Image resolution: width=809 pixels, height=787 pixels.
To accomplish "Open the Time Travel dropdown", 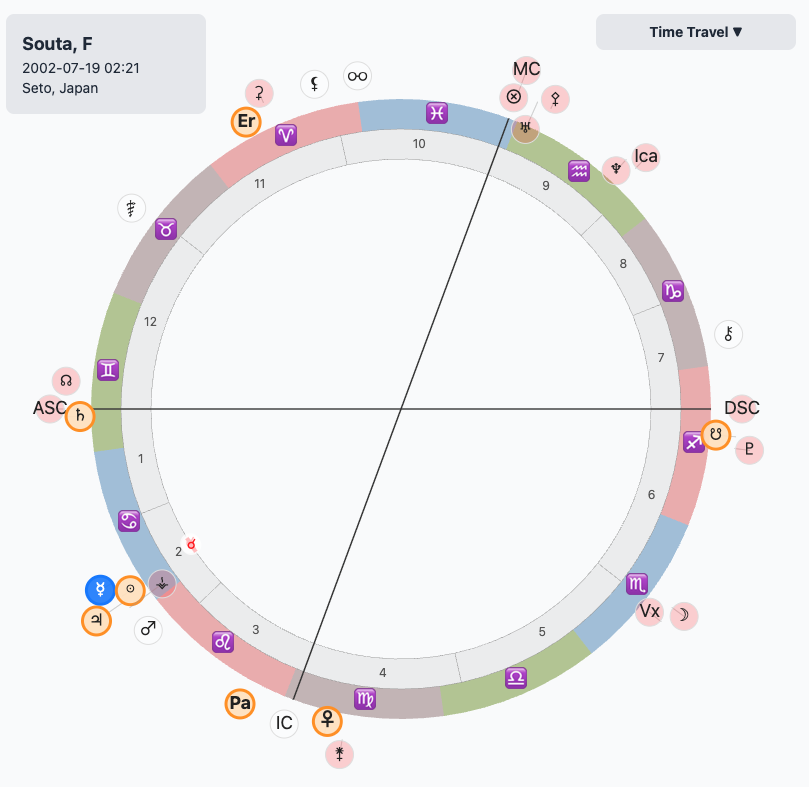I will pyautogui.click(x=695, y=32).
